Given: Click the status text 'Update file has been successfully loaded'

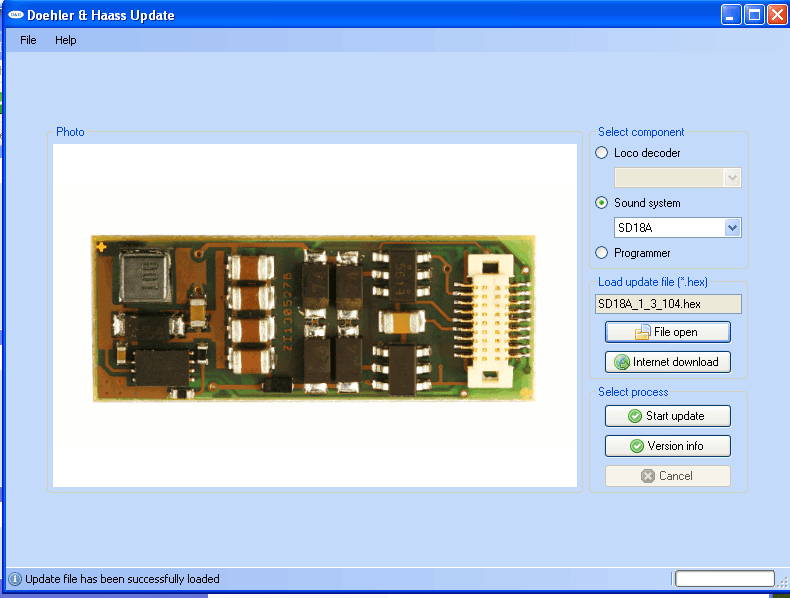Looking at the screenshot, I should [x=122, y=579].
